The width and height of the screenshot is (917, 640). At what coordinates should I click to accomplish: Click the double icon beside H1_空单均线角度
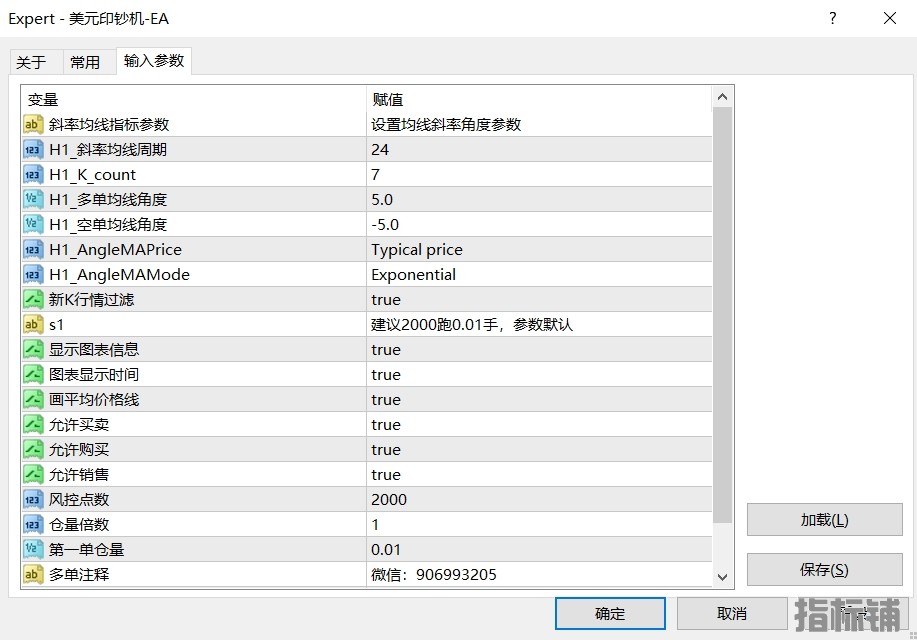[33, 225]
